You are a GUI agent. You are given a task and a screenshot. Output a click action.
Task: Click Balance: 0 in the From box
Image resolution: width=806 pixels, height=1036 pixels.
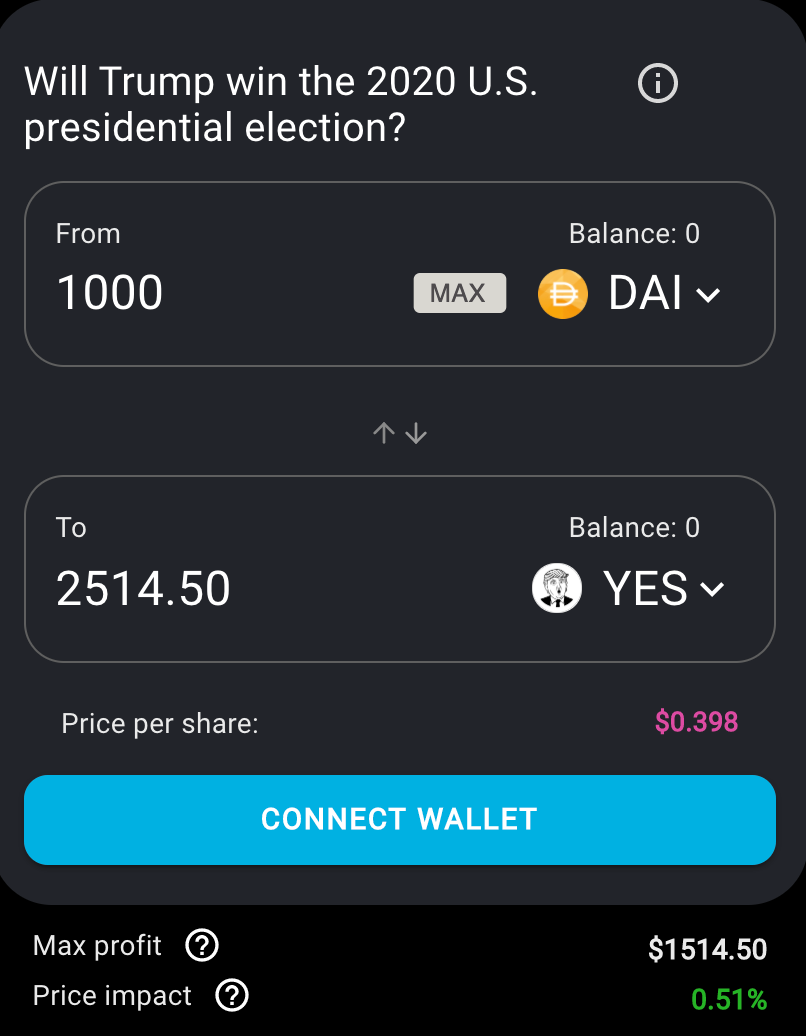click(x=634, y=234)
